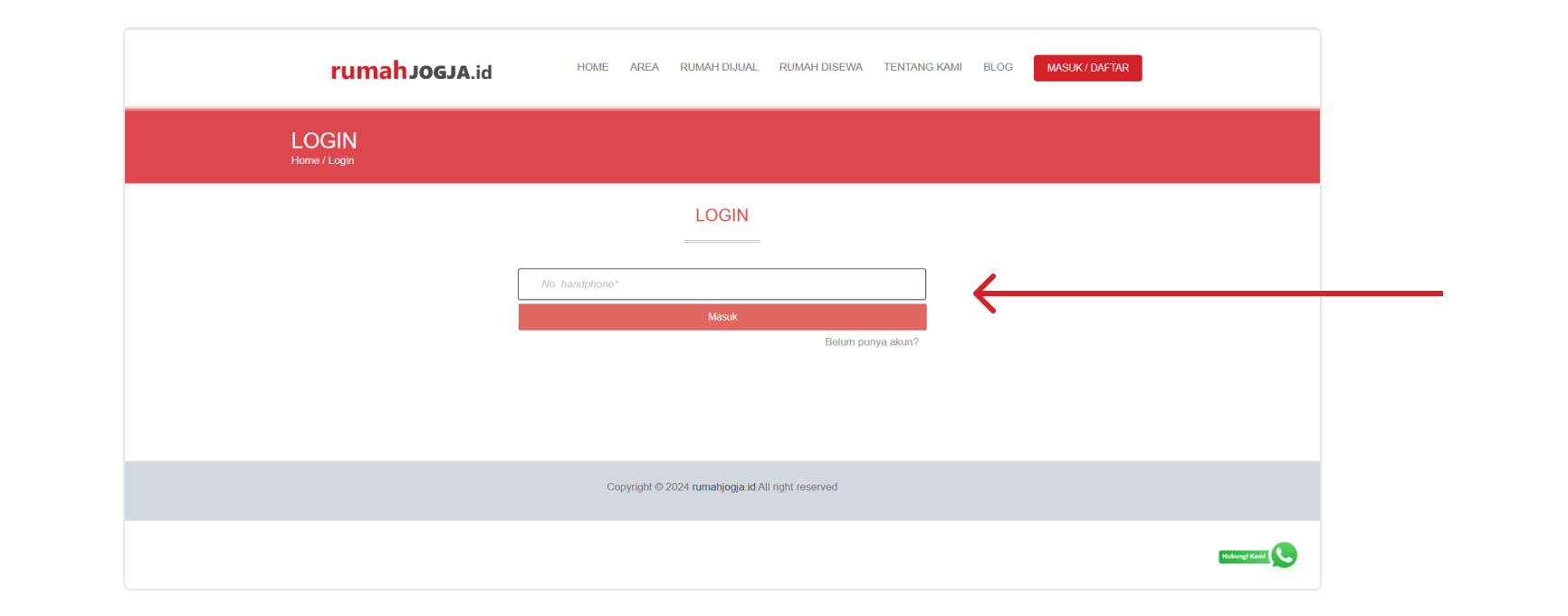Click the green Hubungi Kami label
Image resolution: width=1568 pixels, height=616 pixels.
pyautogui.click(x=1244, y=556)
